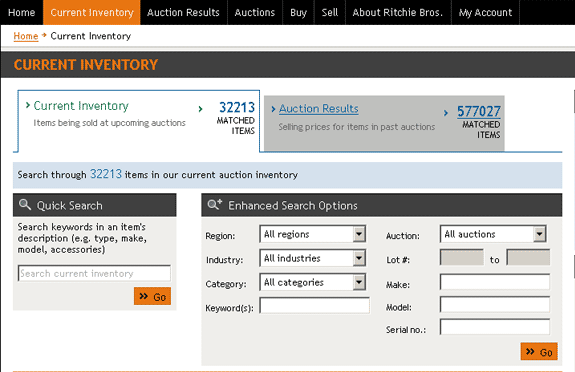
Task: Click the breadcrumb arrow icon after Home
Action: coord(44,35)
